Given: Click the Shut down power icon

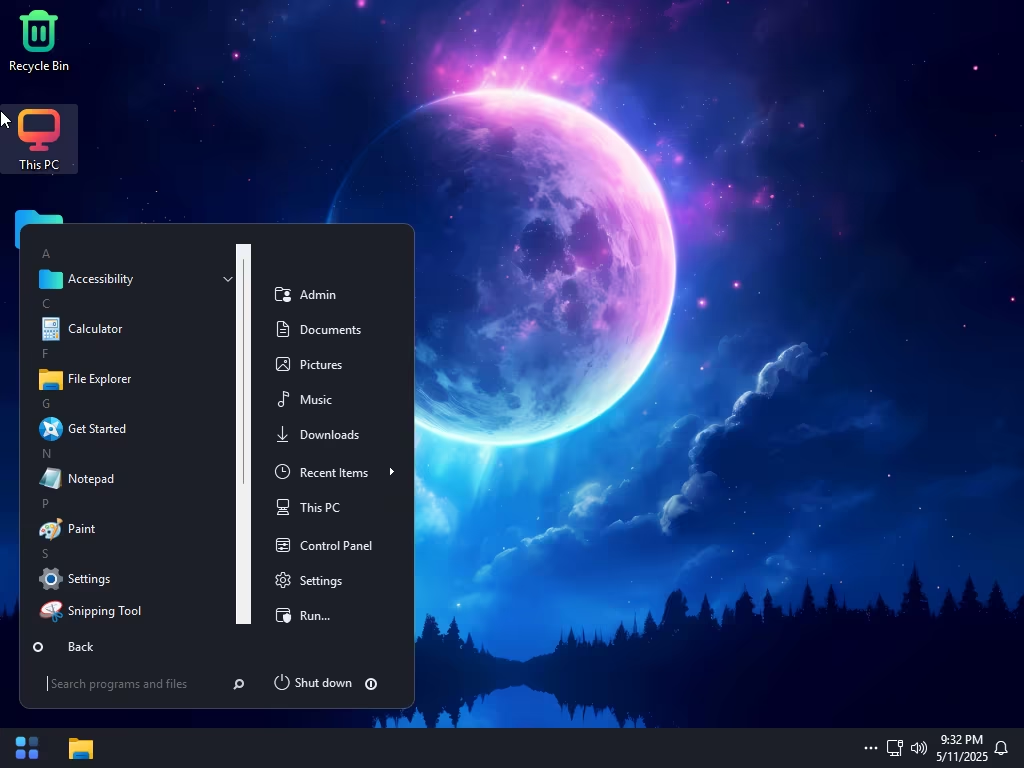Looking at the screenshot, I should 281,682.
